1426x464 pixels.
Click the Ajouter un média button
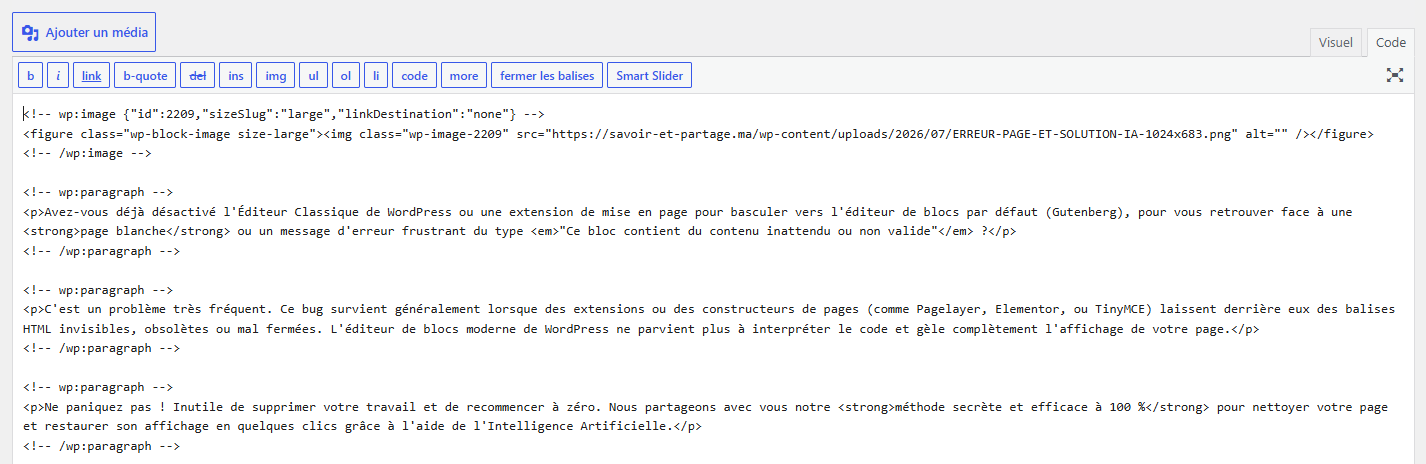(x=84, y=32)
